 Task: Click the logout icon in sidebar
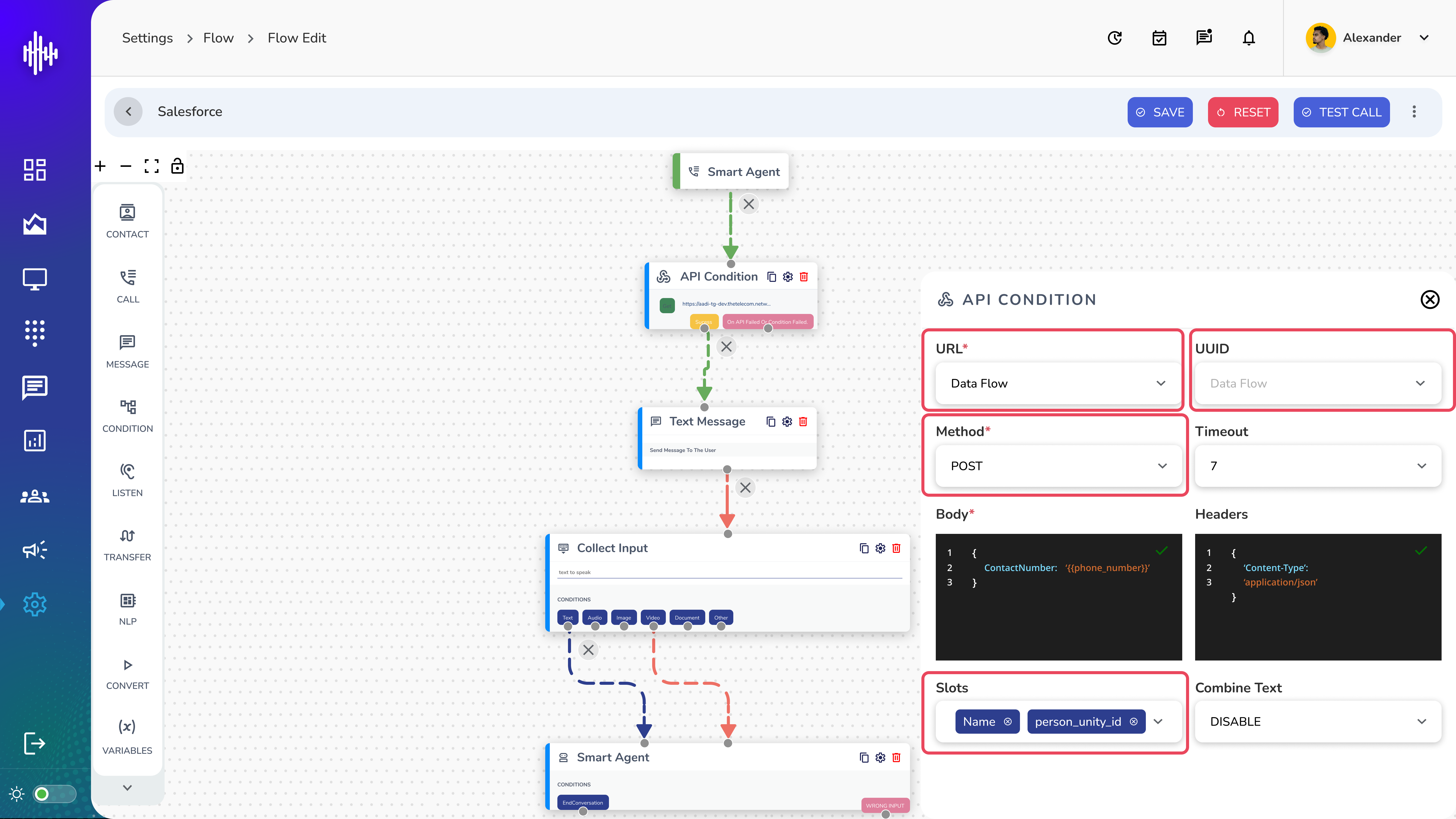point(34,743)
